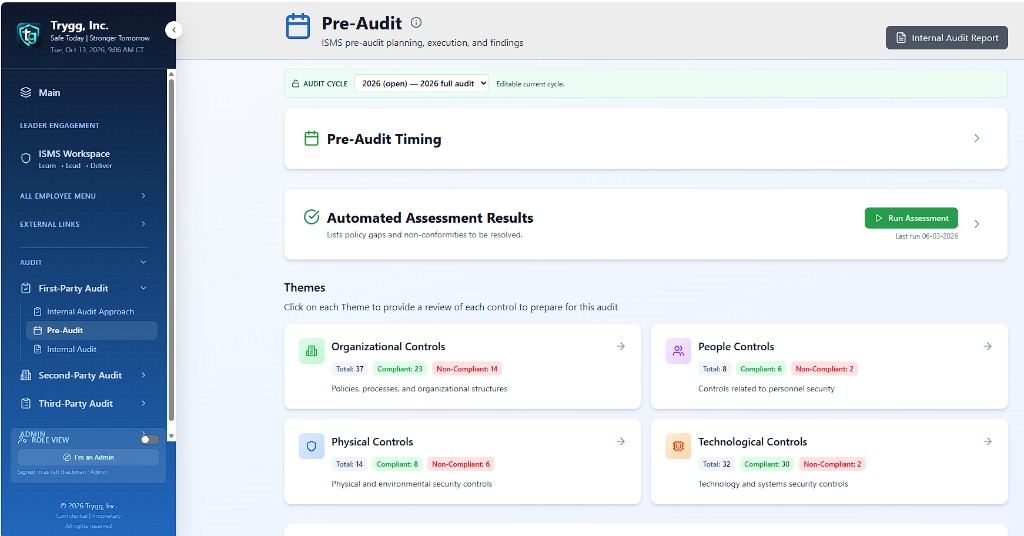Viewport: 1024px width, 536px height.
Task: Click the 'Total: 37' badge
Action: coord(349,369)
